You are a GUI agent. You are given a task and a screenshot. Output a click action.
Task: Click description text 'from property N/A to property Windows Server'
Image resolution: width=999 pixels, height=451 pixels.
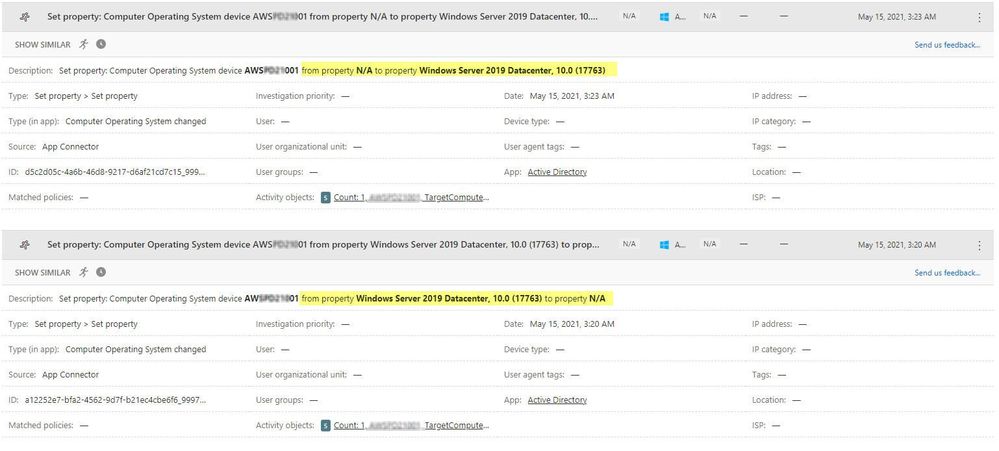point(455,71)
